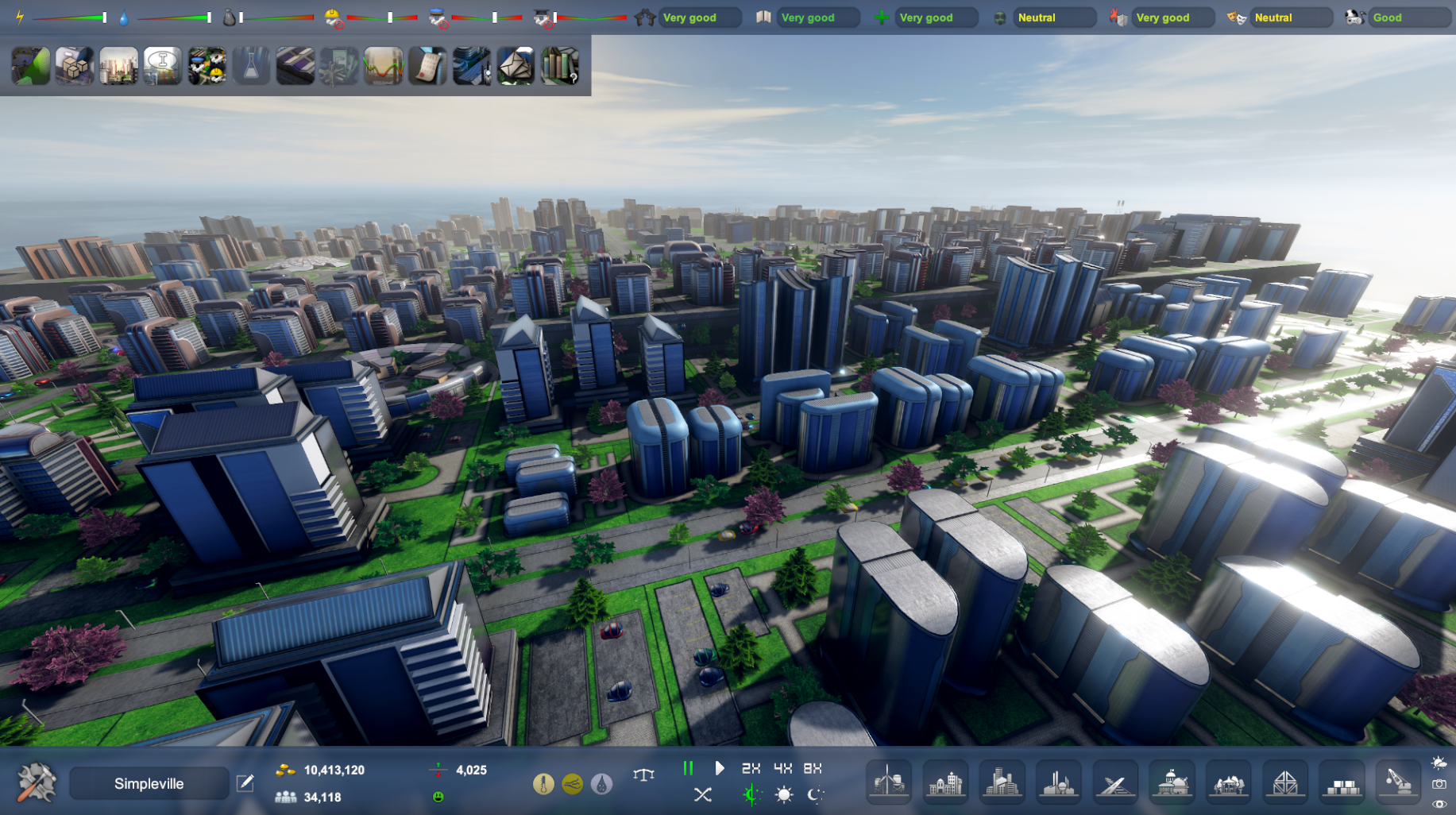Screen dimensions: 1456x815
Task: Open the residential houses build menu
Action: click(x=945, y=782)
